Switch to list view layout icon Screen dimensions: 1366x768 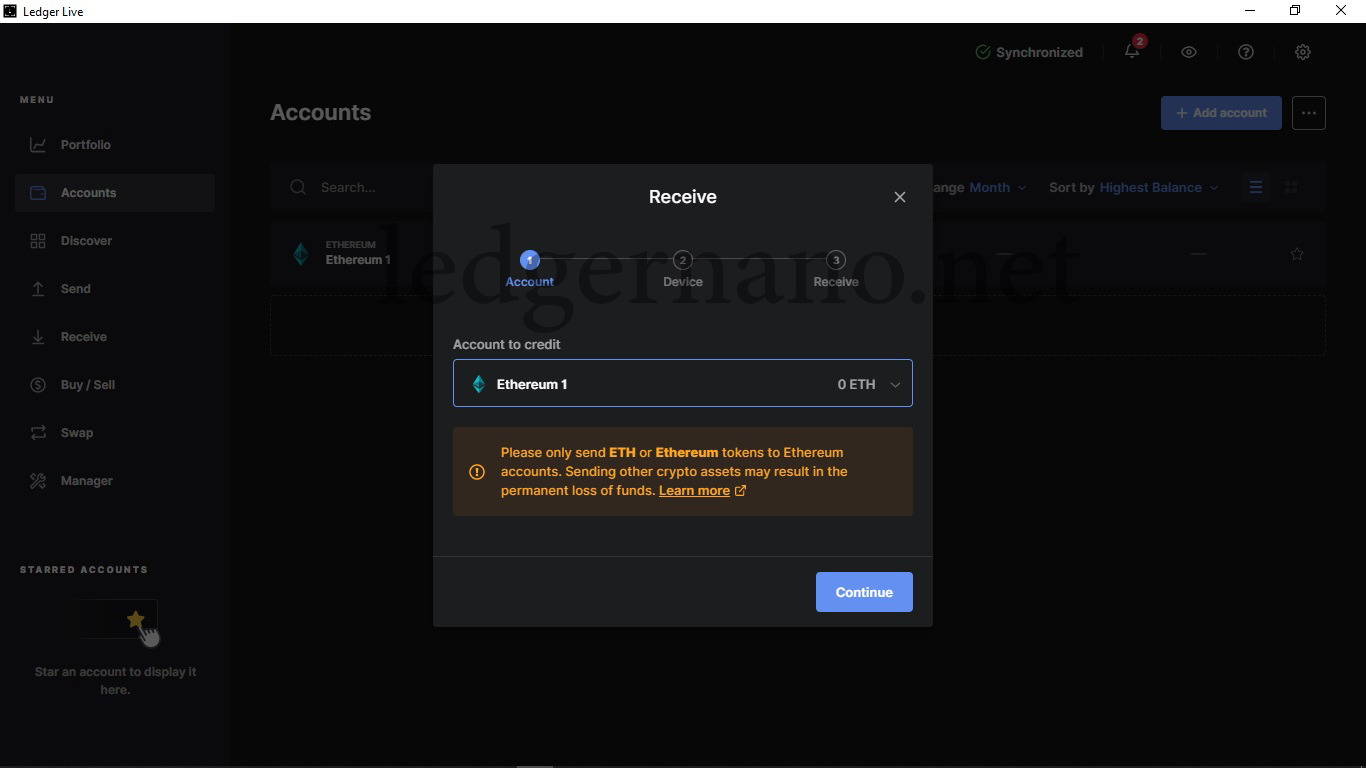click(x=1256, y=187)
